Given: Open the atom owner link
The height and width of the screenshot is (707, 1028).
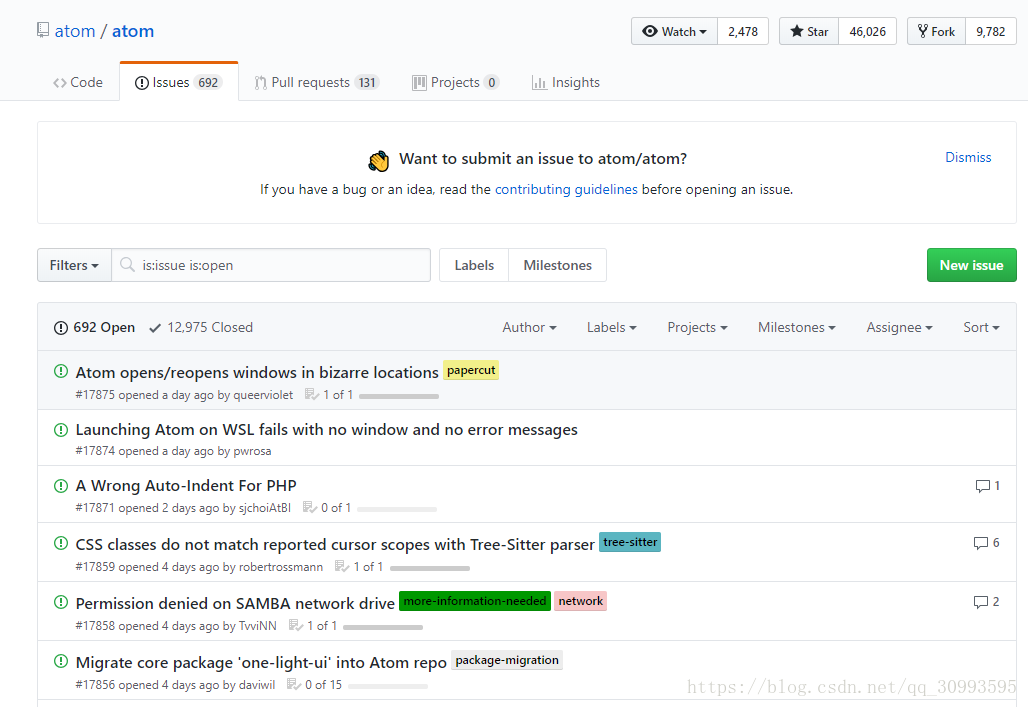Looking at the screenshot, I should 75,31.
